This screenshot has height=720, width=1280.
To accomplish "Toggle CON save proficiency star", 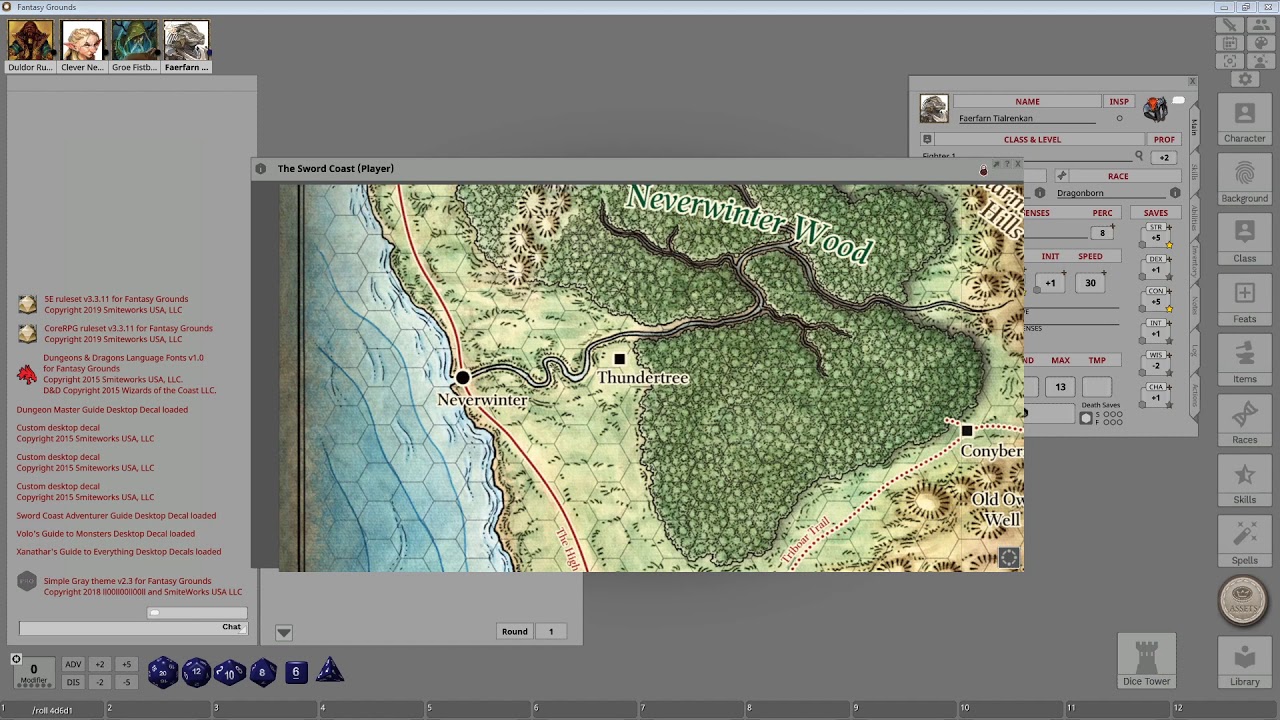I will click(1168, 309).
